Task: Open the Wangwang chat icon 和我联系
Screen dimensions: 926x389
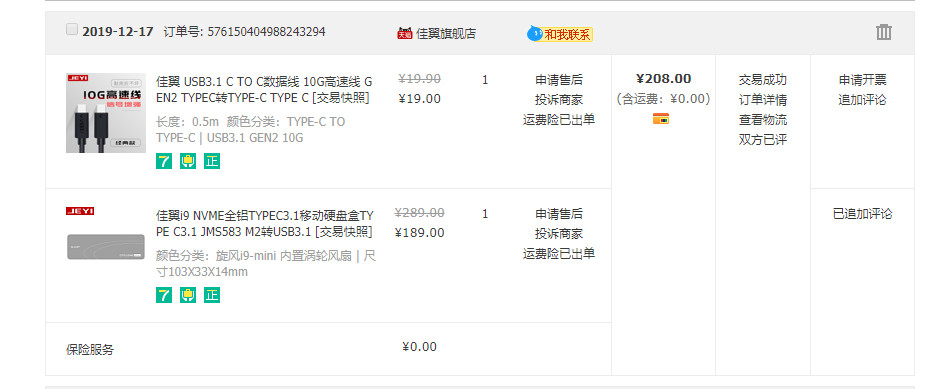Action: tap(559, 34)
